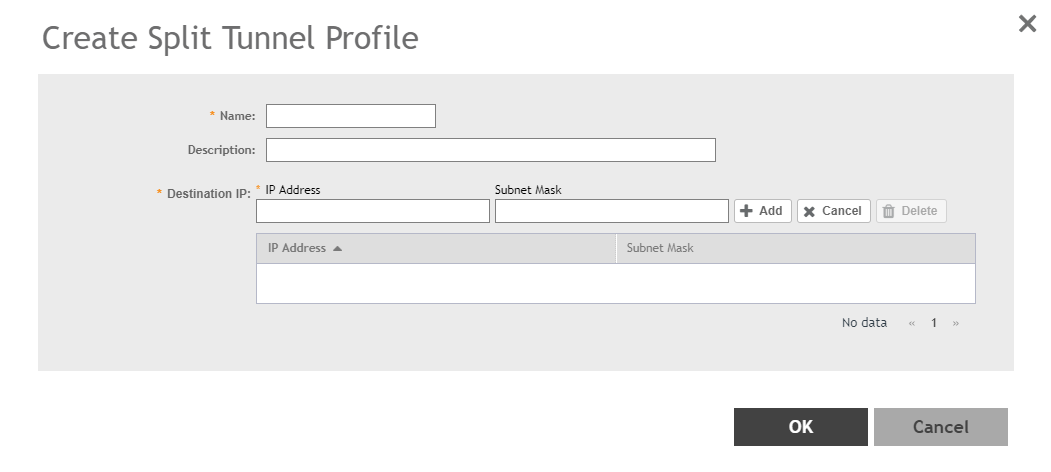Click the empty row in the IP table
This screenshot has height=472, width=1051.
tap(615, 283)
